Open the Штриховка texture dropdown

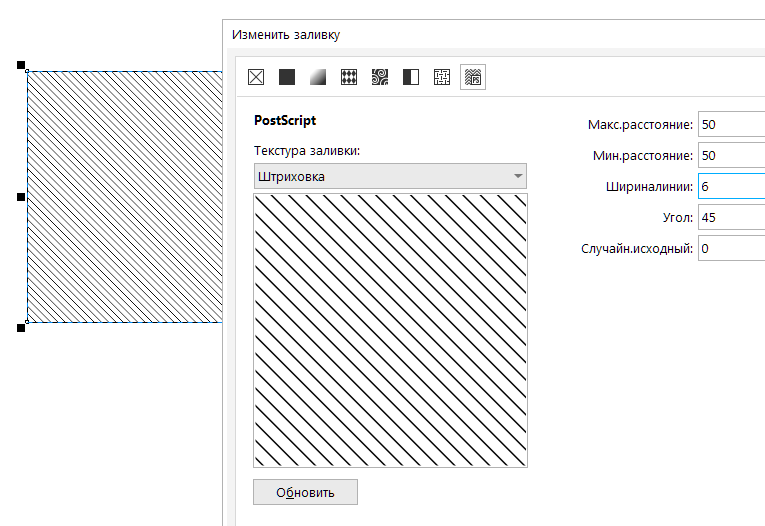pos(390,176)
